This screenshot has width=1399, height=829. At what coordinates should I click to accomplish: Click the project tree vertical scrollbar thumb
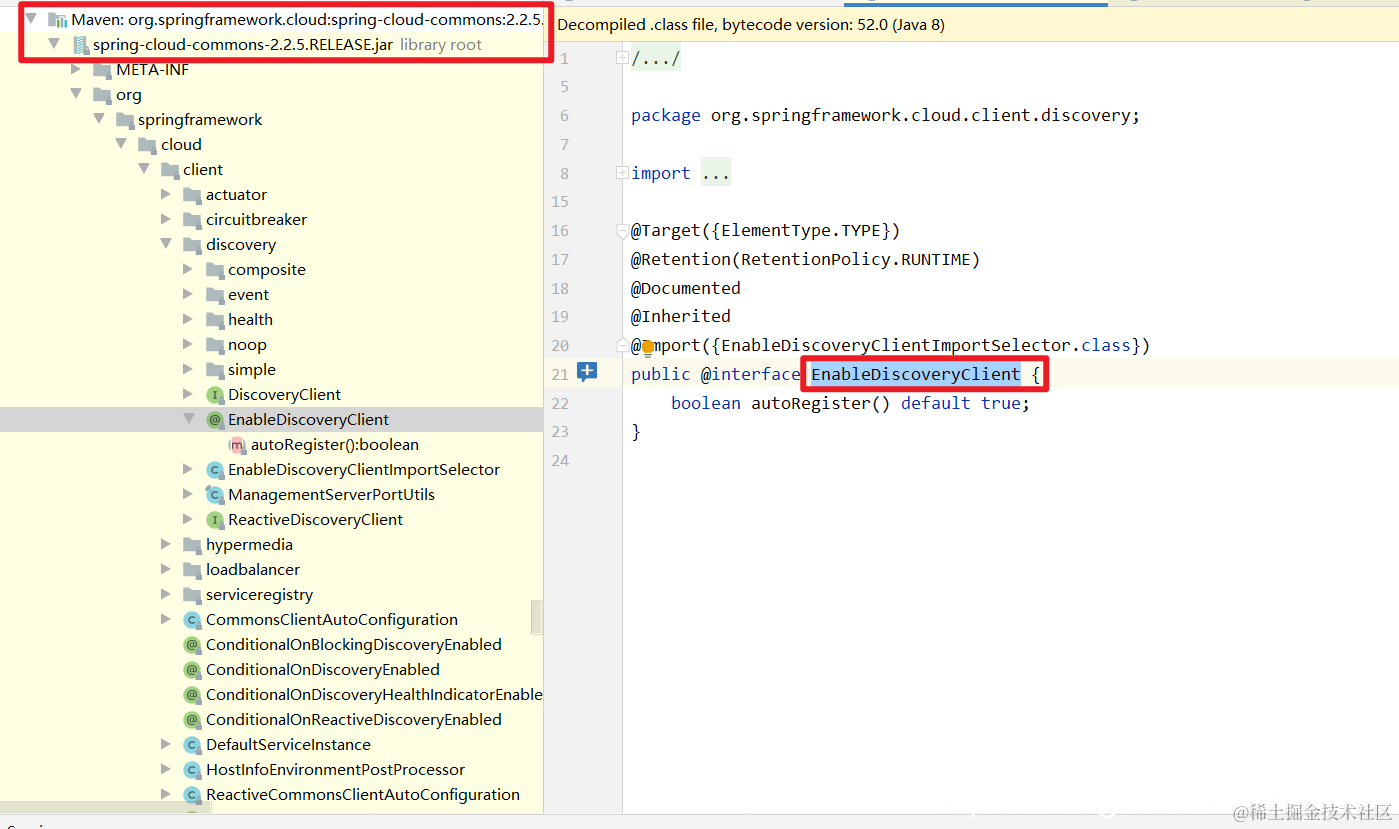pyautogui.click(x=537, y=617)
